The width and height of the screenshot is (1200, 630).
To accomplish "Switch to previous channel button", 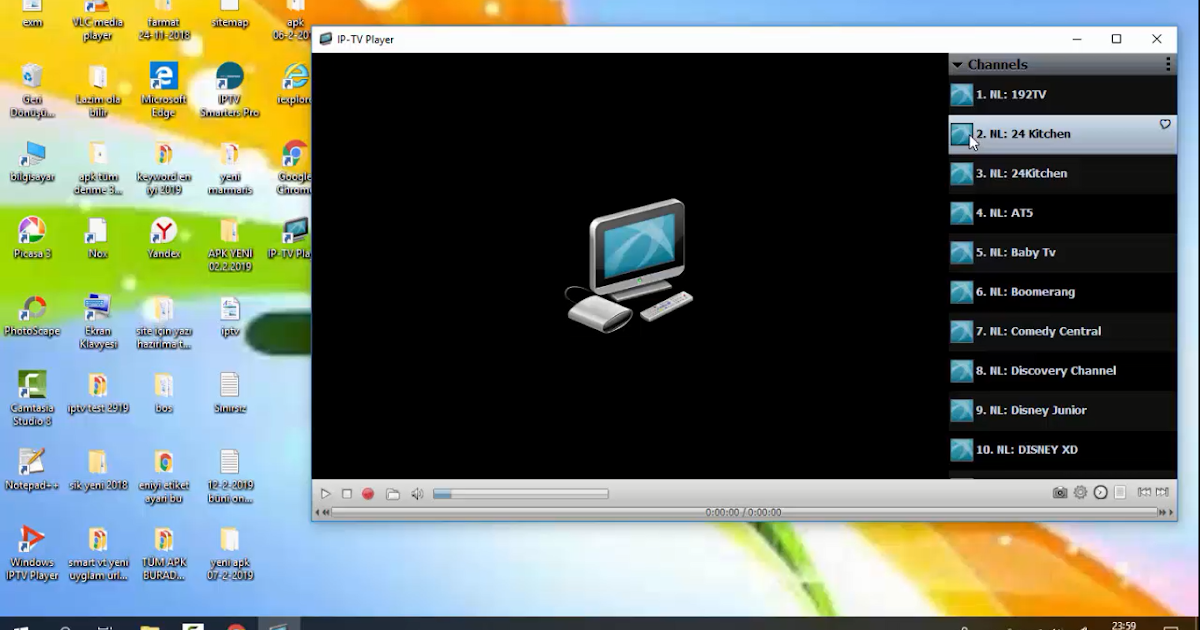I will tap(1144, 493).
